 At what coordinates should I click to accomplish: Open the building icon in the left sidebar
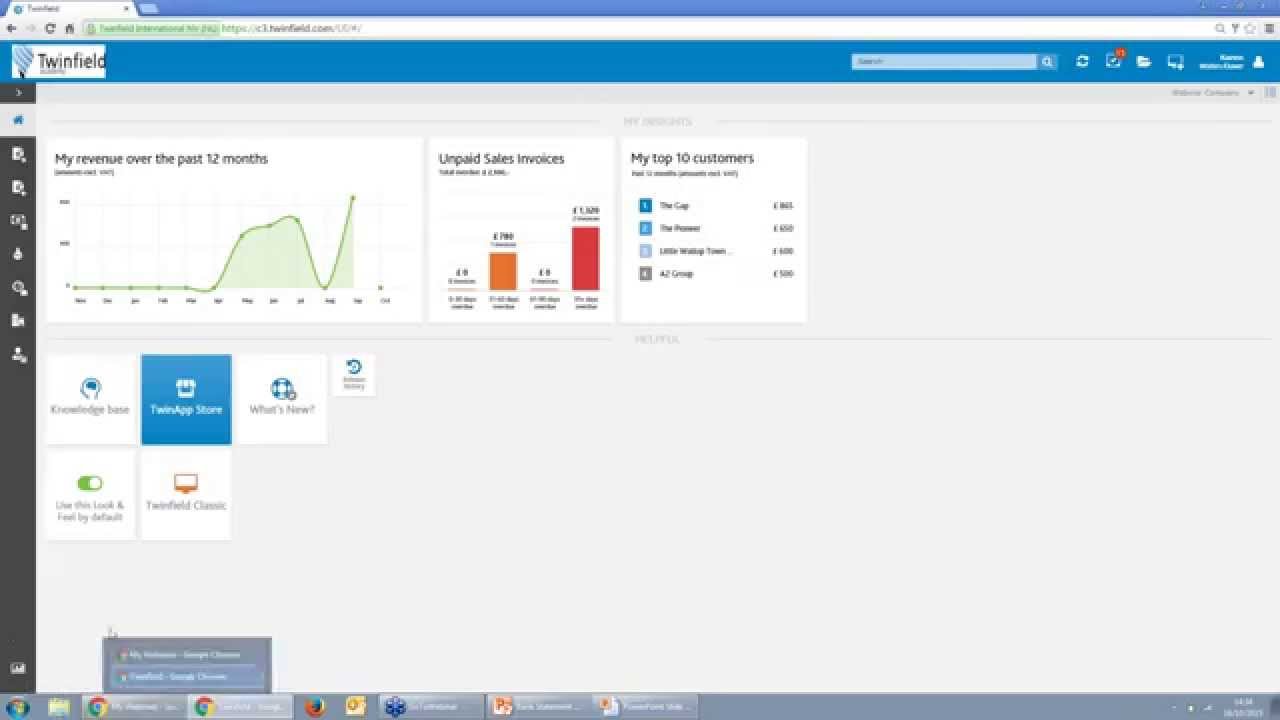click(18, 321)
